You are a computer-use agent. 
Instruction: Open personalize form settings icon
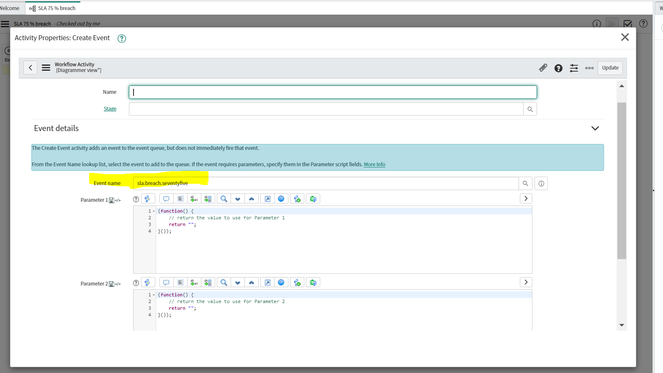click(x=574, y=68)
